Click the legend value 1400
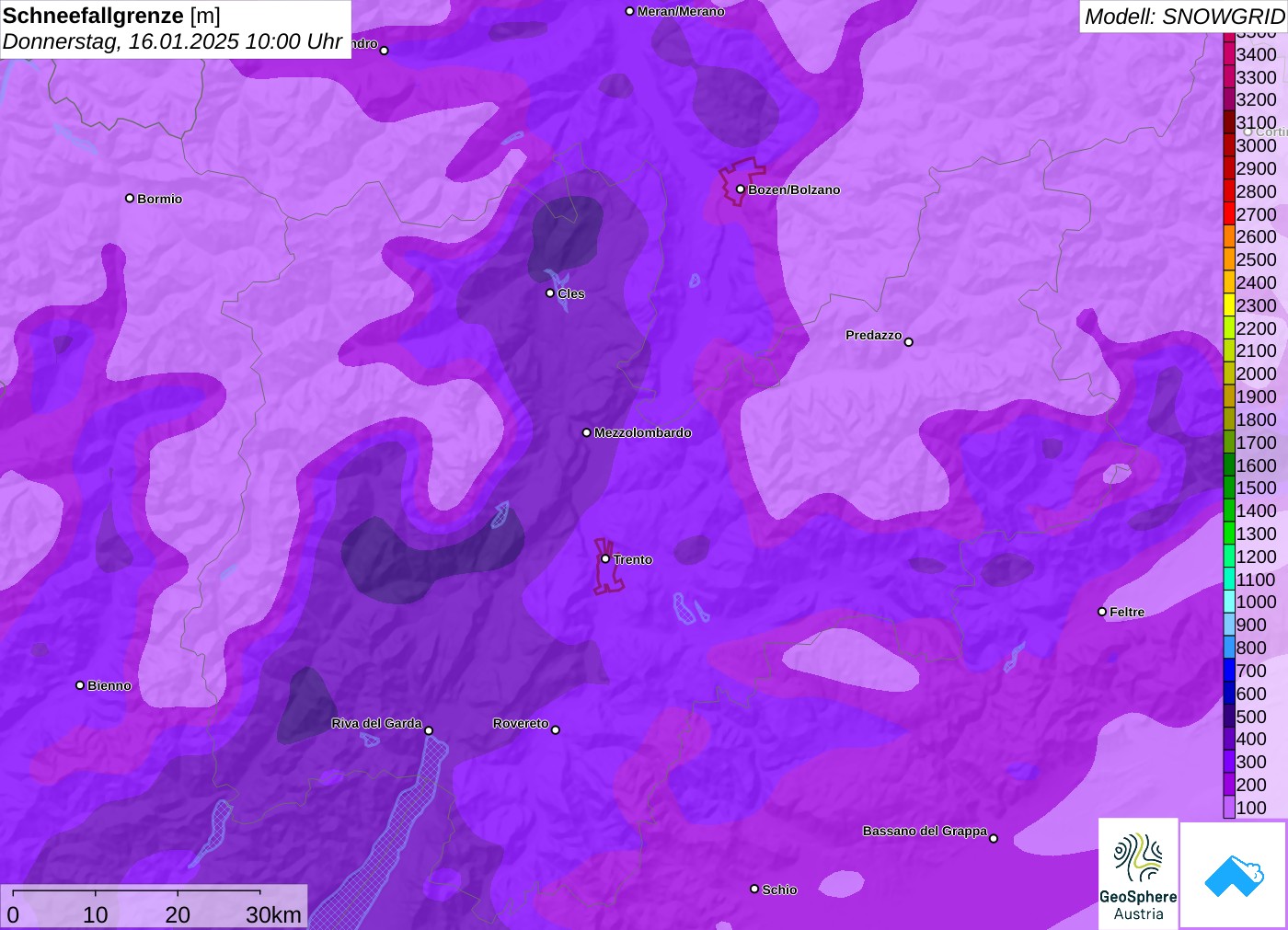The height and width of the screenshot is (930, 1288). [x=1256, y=511]
